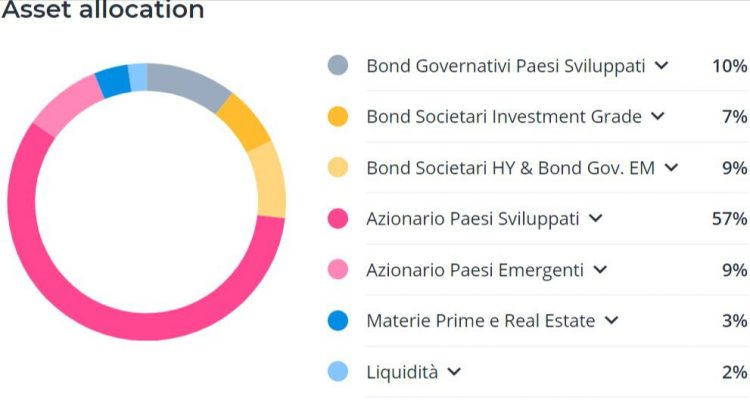This screenshot has height=400, width=750.
Task: Toggle chevron beside Azionario Paesi Emergenti
Action: (x=600, y=270)
